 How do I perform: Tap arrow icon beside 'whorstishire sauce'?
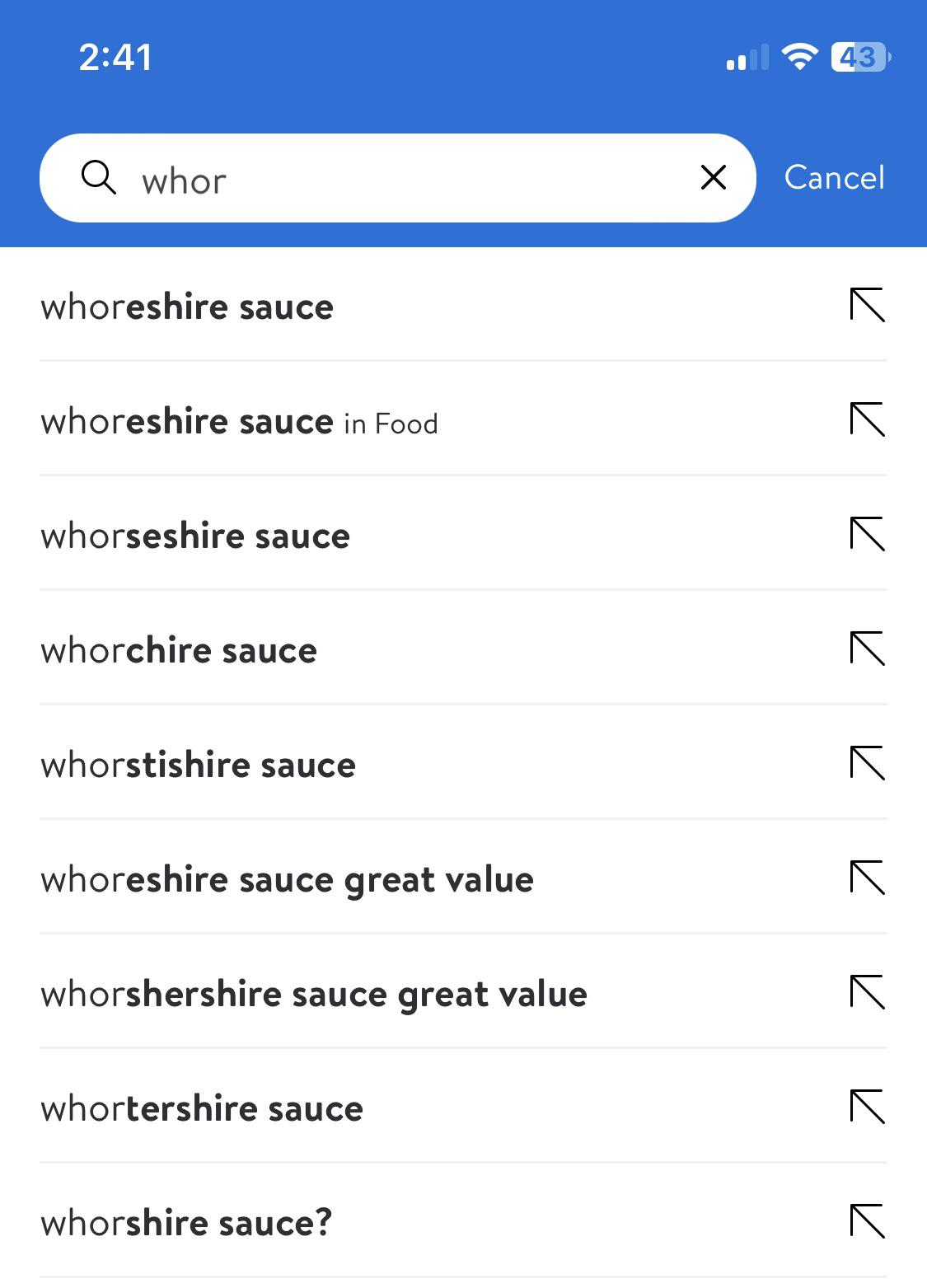[x=867, y=763]
